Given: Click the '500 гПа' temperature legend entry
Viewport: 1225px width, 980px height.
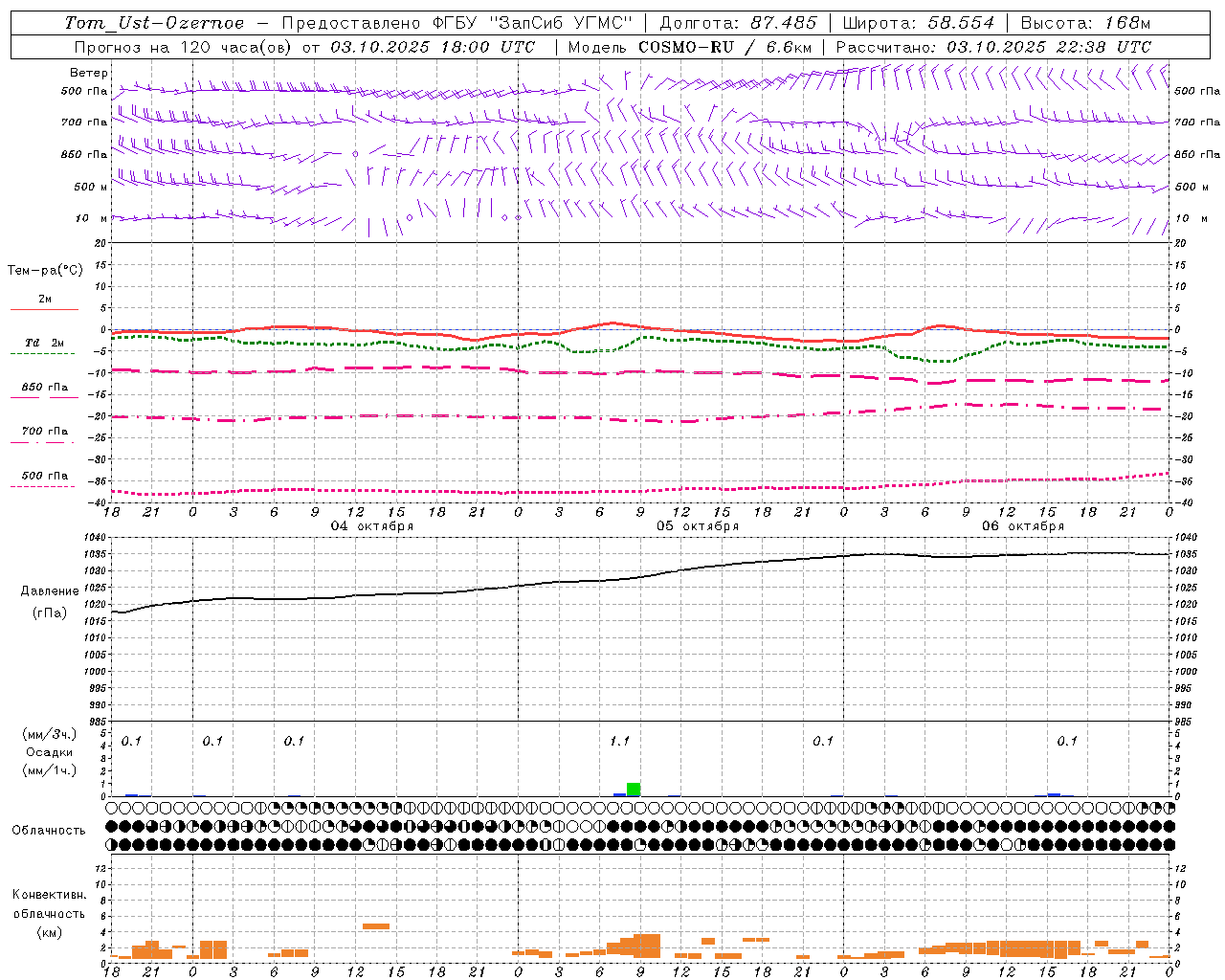Looking at the screenshot, I should (x=45, y=476).
